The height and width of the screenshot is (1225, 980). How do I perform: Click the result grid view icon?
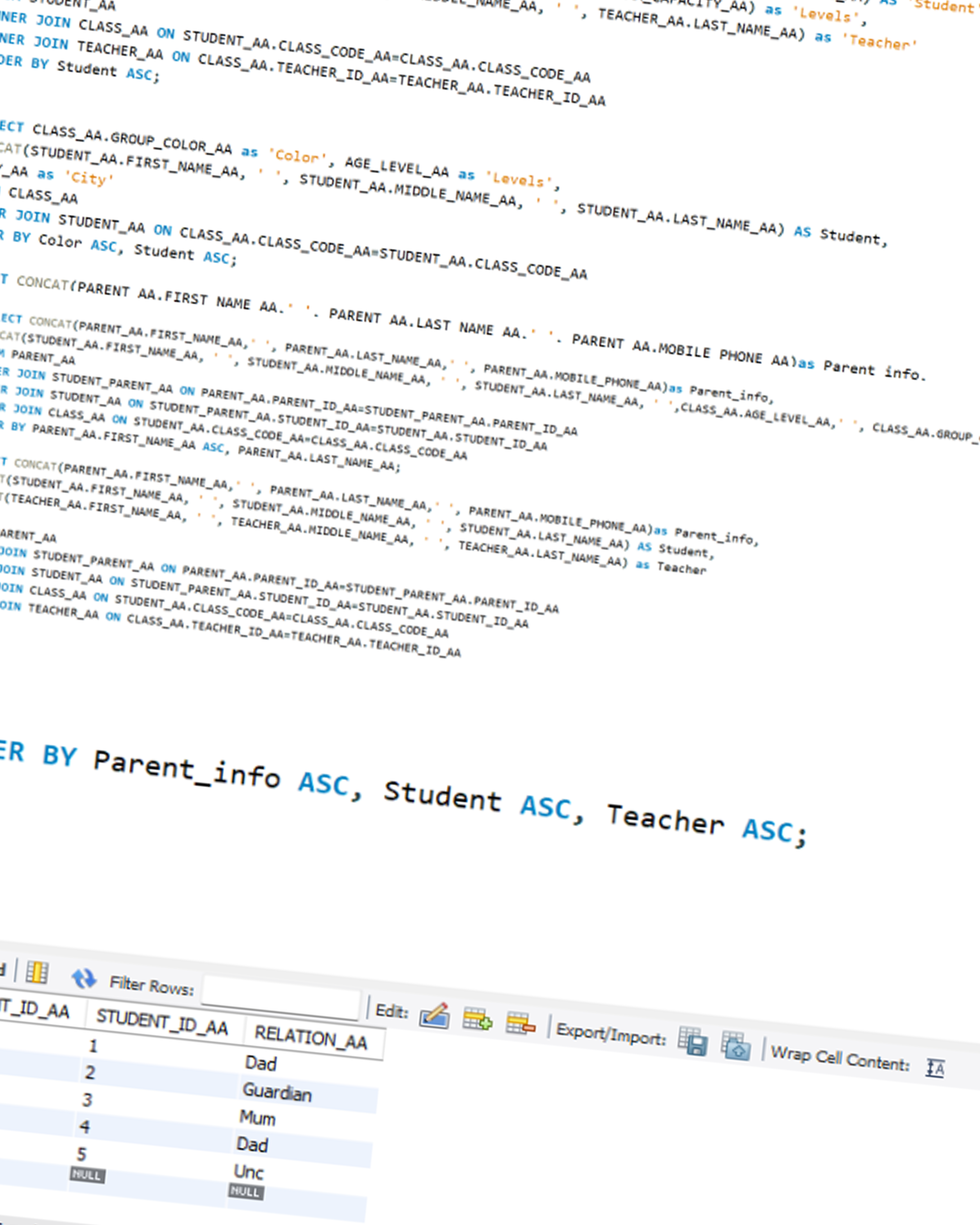pyautogui.click(x=37, y=973)
